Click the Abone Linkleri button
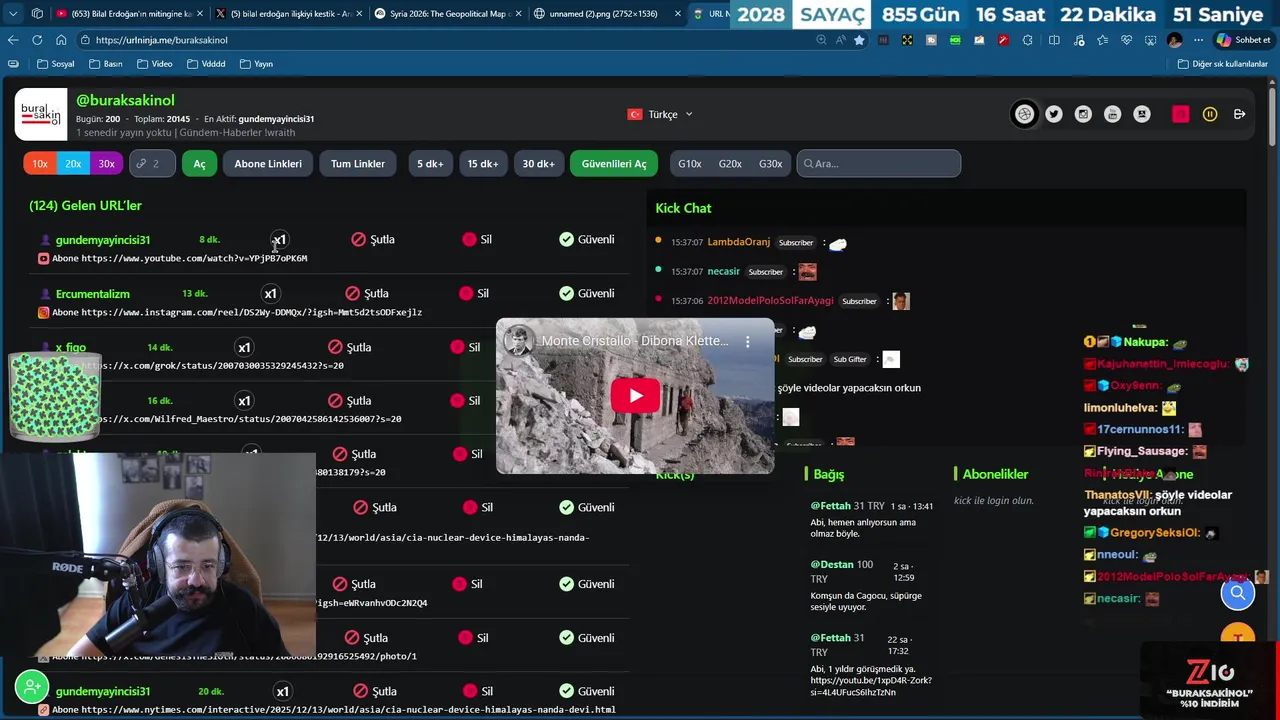The image size is (1280, 720). [268, 163]
